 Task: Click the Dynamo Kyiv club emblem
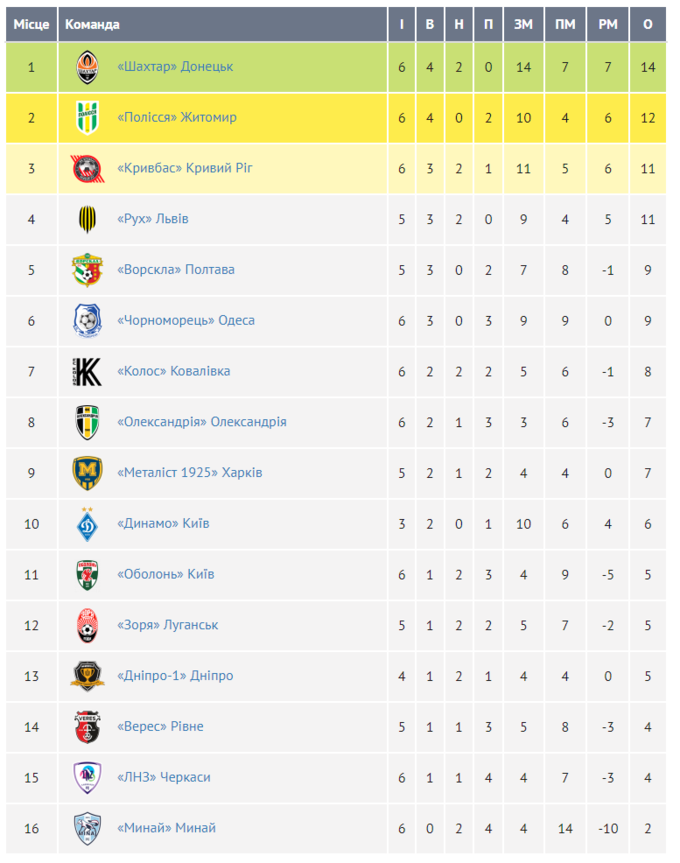87,523
